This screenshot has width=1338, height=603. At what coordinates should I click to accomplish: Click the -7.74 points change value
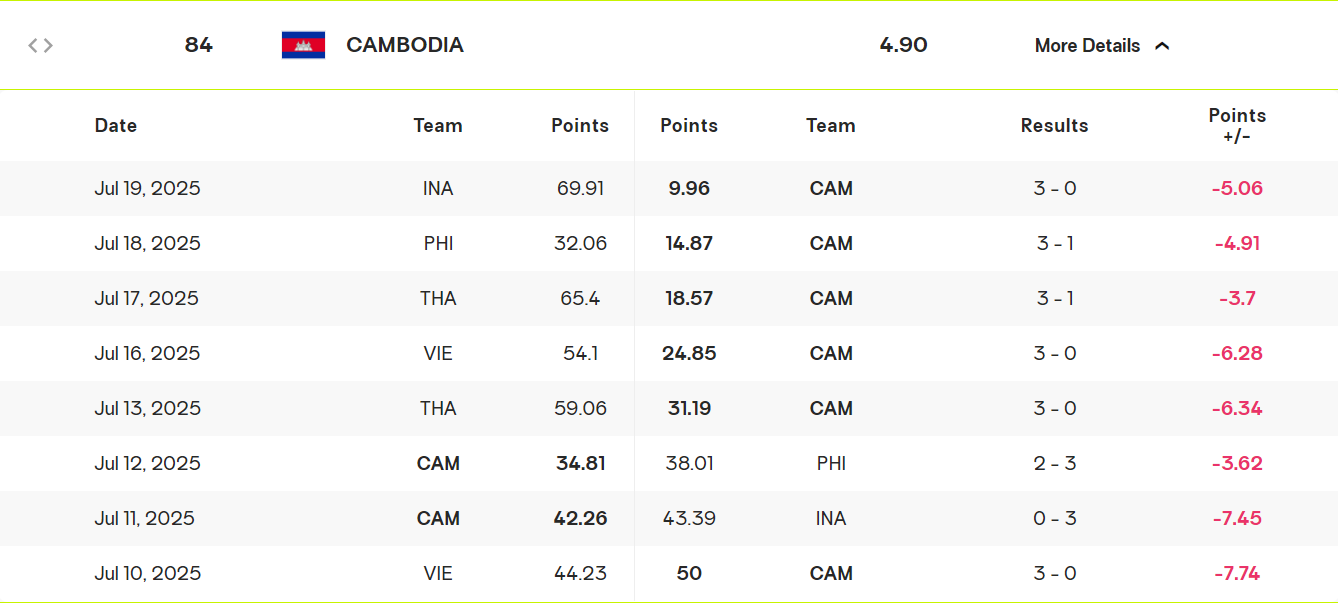[1237, 573]
